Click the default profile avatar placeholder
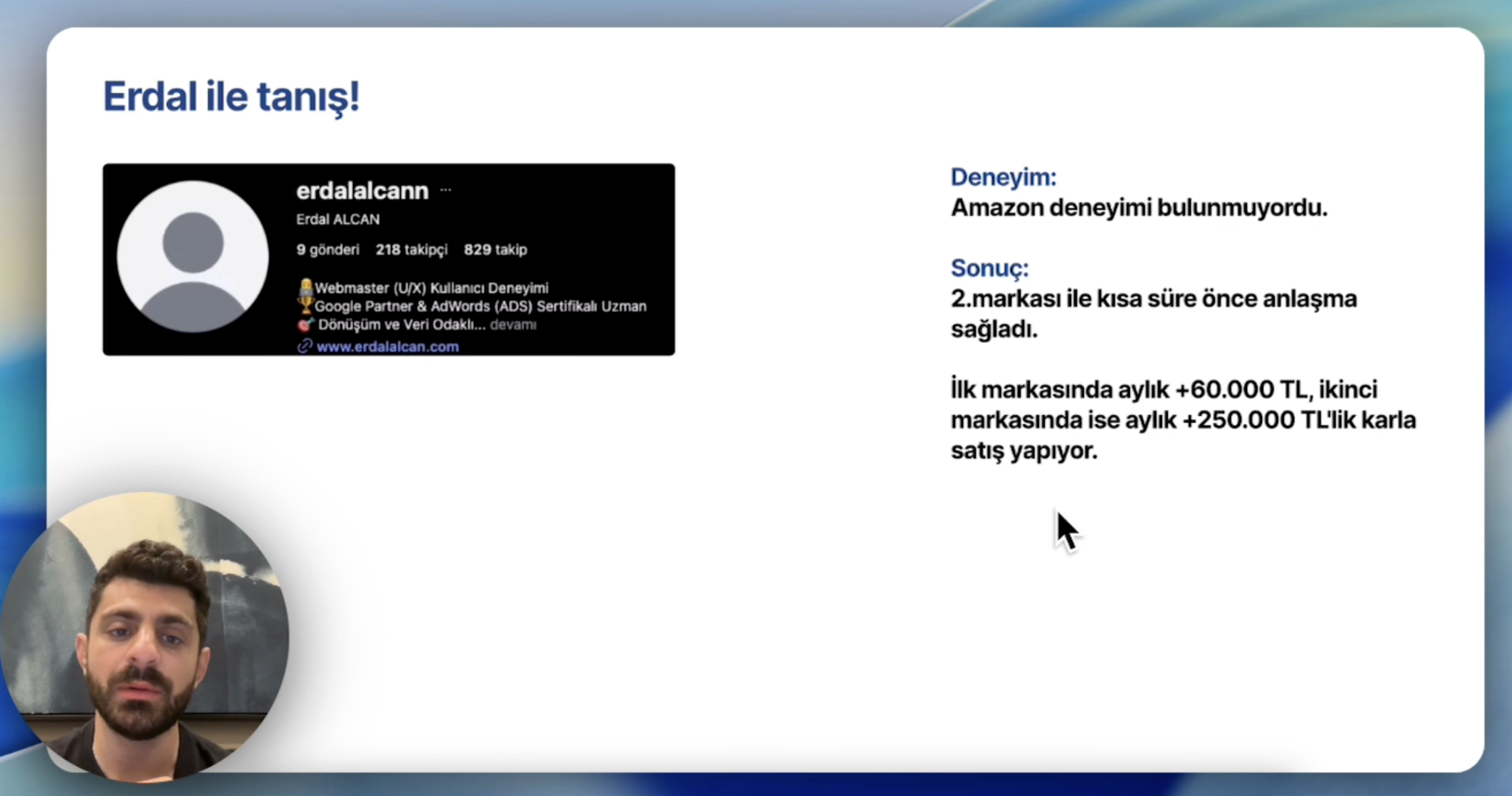Viewport: 1512px width, 796px height. point(192,257)
